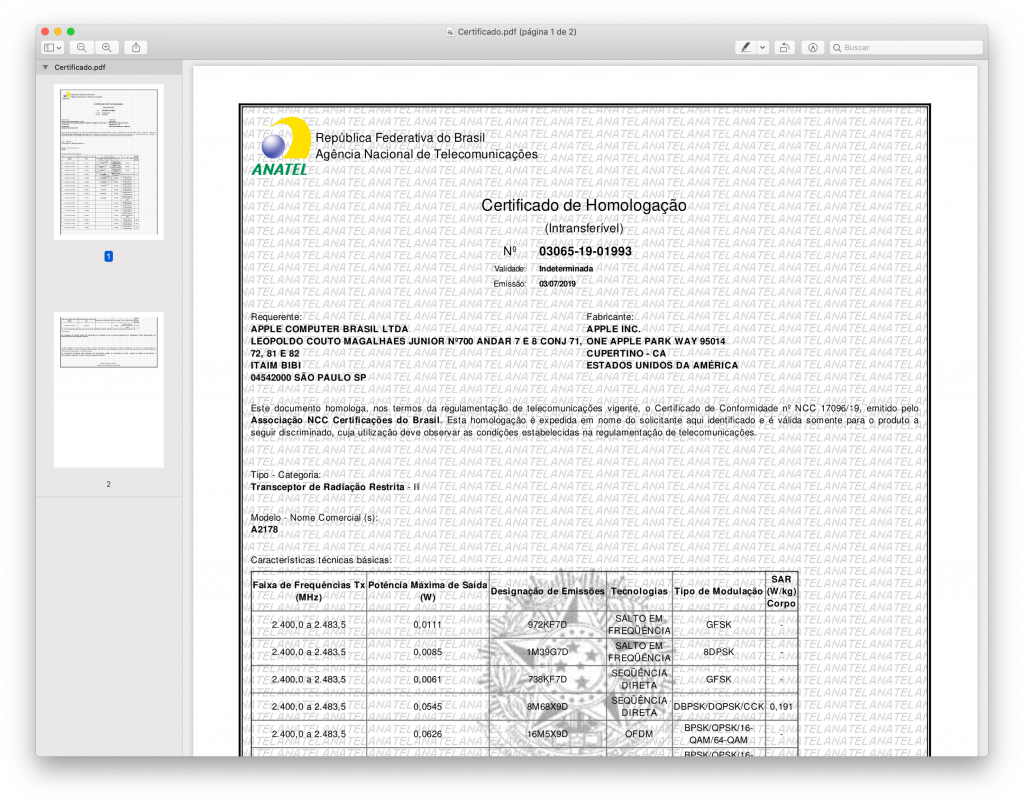Click the power value 0,0626
Viewport: 1024px width, 804px height.
click(x=428, y=735)
